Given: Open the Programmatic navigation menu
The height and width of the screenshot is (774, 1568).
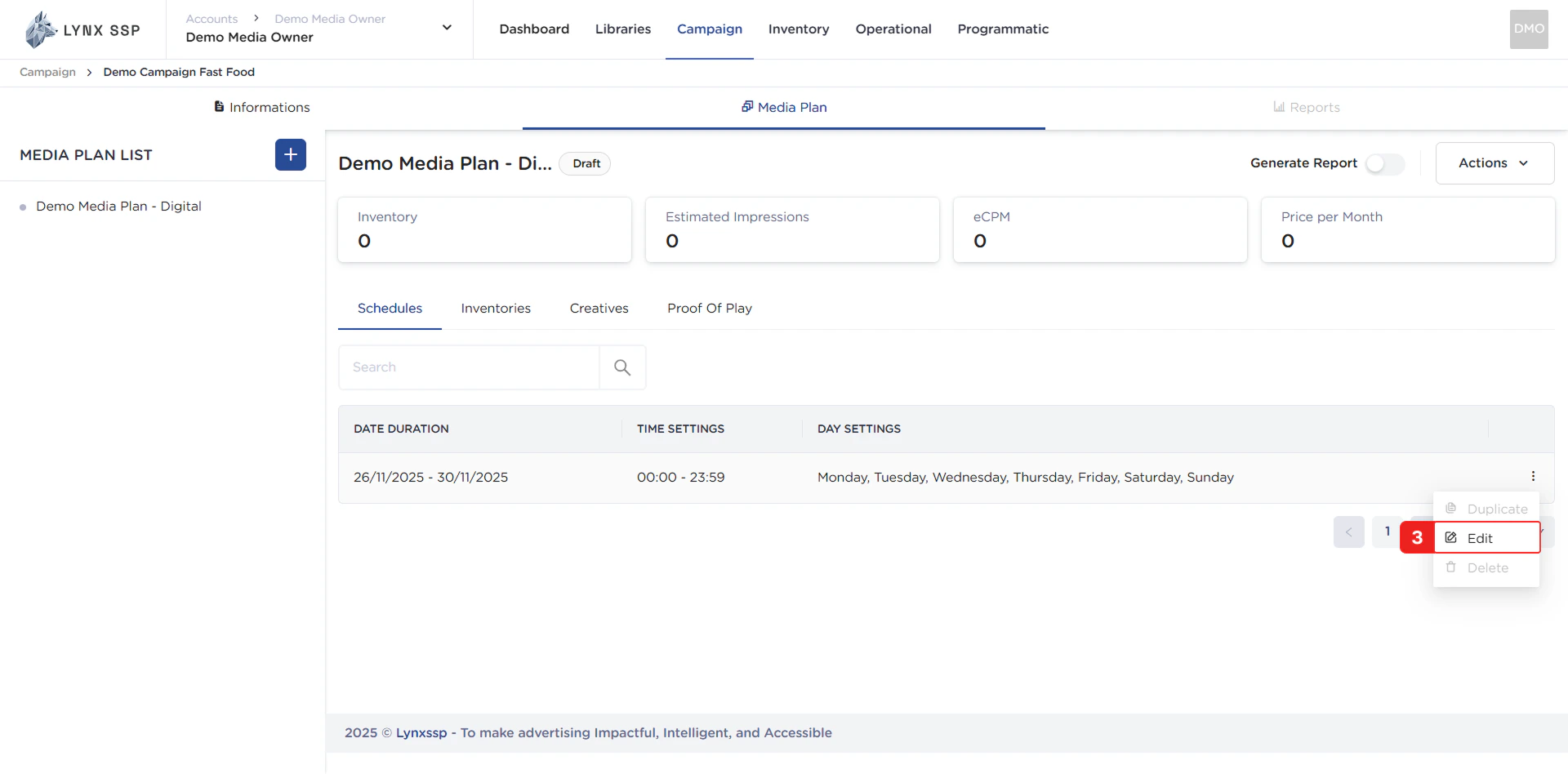Looking at the screenshot, I should 1002,29.
